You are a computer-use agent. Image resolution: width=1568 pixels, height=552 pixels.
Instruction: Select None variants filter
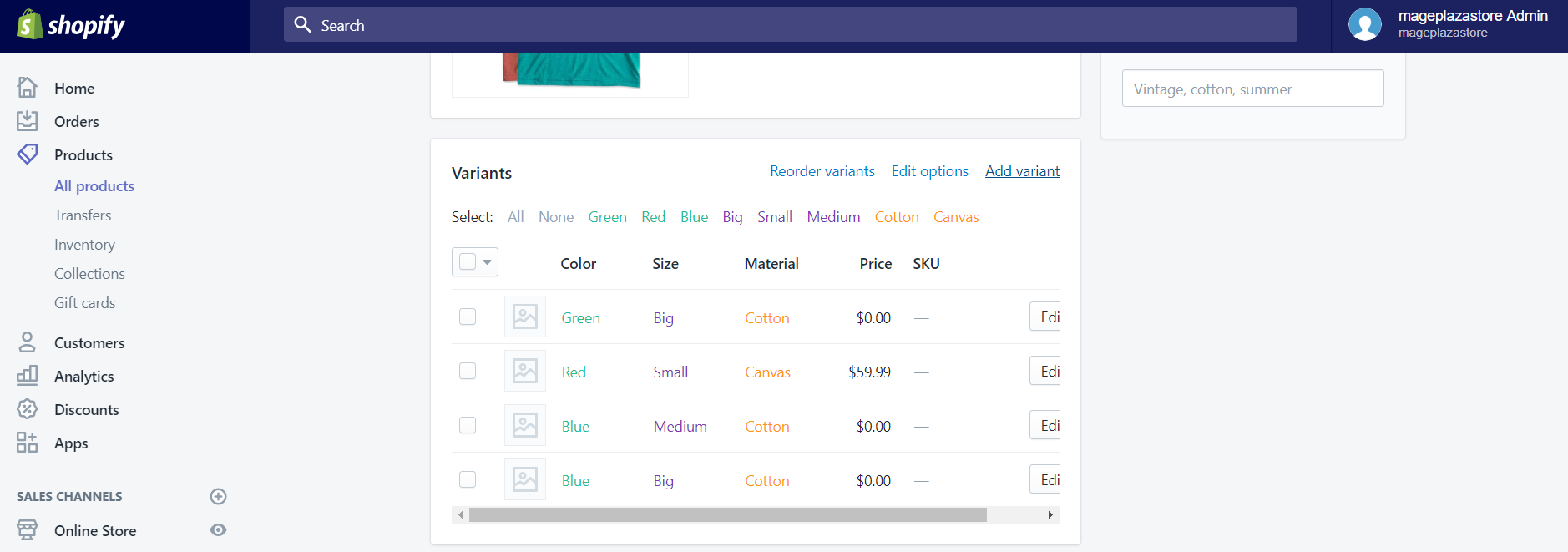(556, 216)
